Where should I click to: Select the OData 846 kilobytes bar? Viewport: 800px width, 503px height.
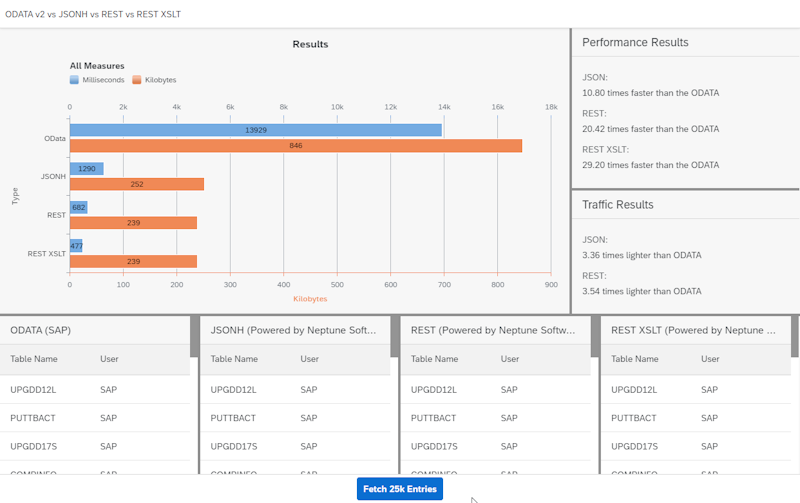click(x=295, y=146)
